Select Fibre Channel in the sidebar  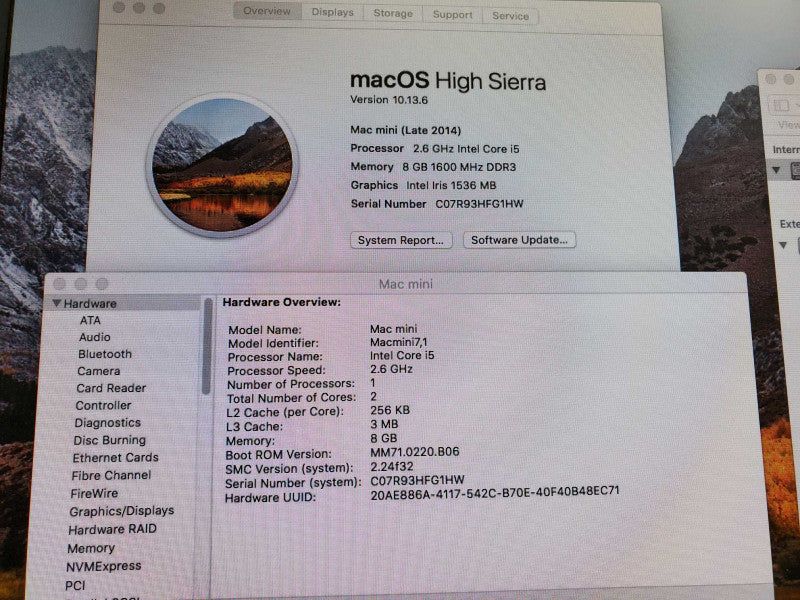[111, 476]
